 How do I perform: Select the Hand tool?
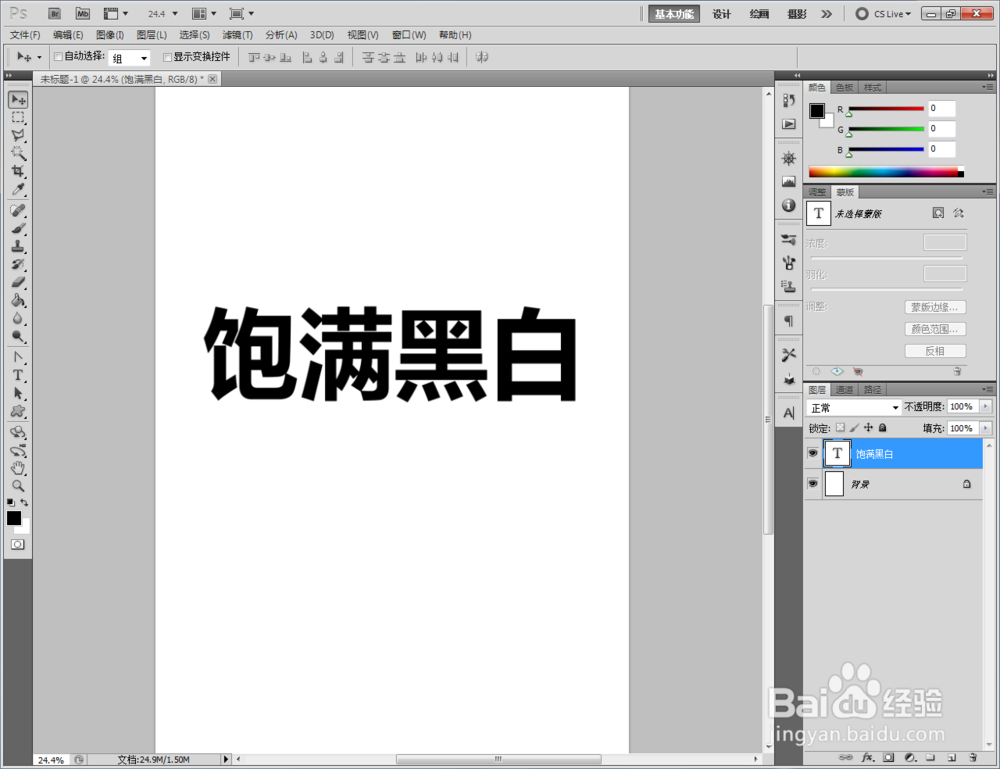(x=18, y=468)
